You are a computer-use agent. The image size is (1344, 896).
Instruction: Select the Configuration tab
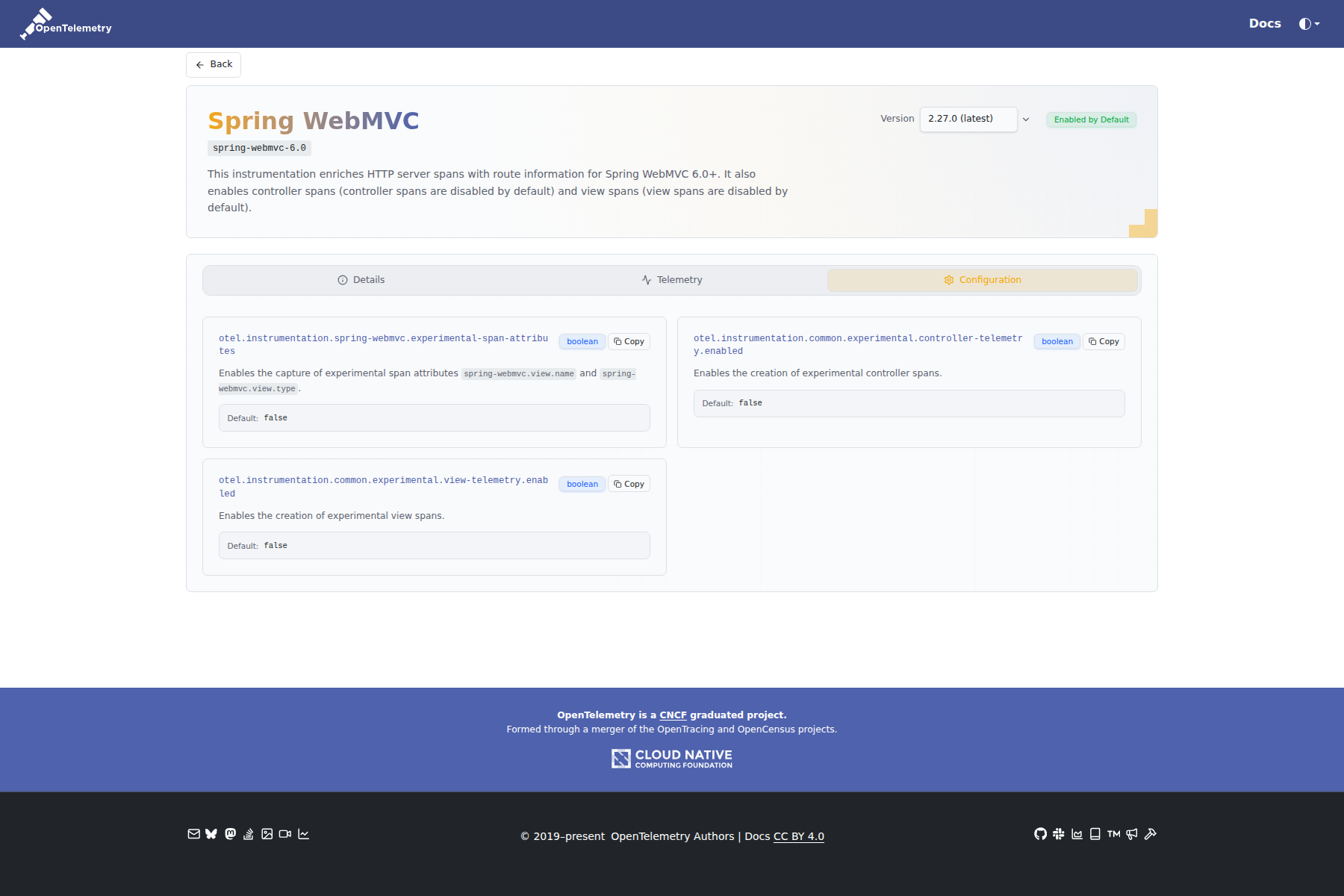pos(983,280)
